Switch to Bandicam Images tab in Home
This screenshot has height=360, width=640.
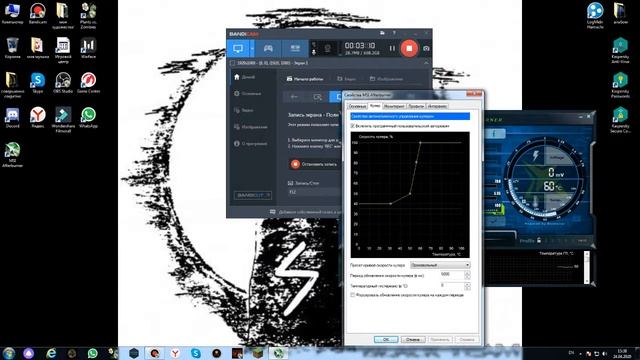click(386, 79)
